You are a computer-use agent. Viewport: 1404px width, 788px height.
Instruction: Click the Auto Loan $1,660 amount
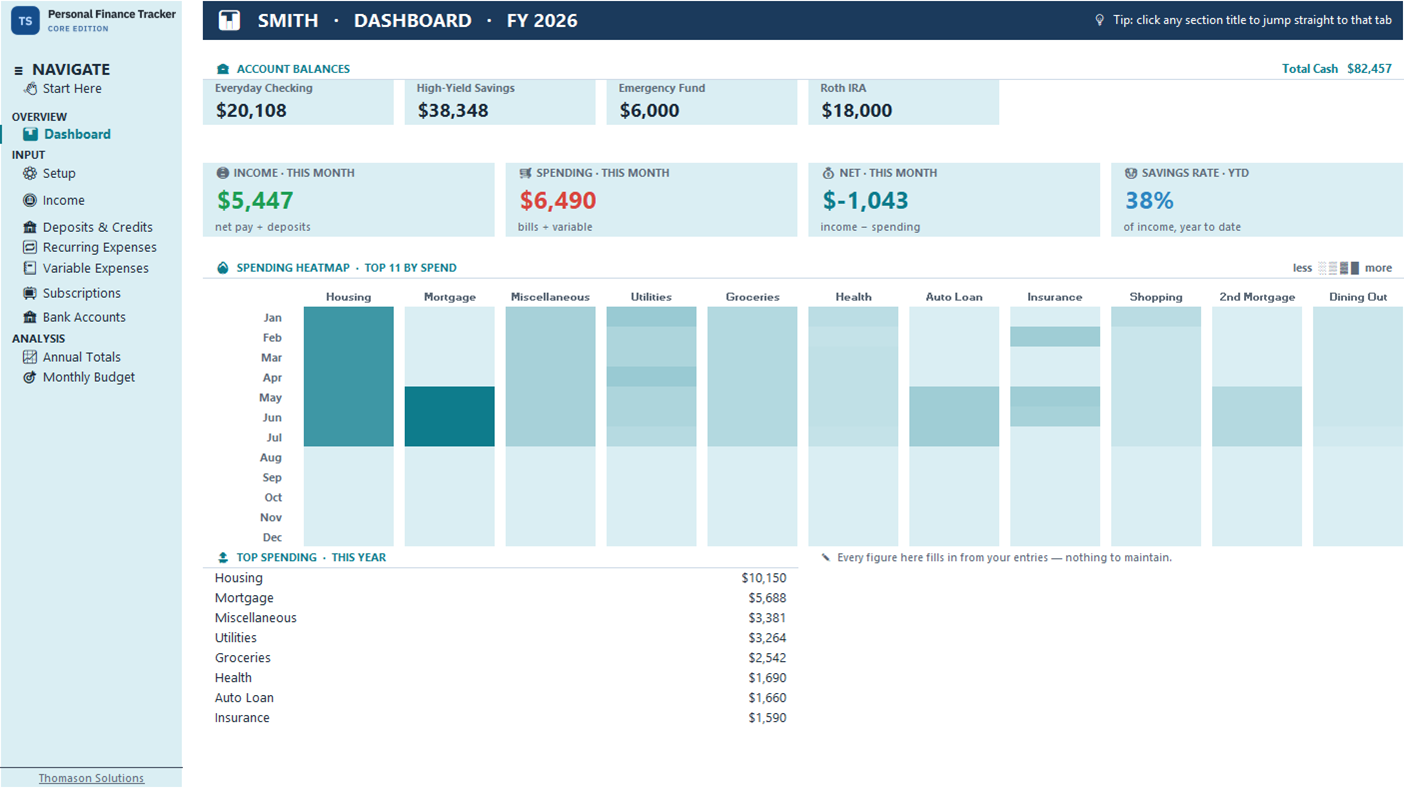tap(767, 698)
